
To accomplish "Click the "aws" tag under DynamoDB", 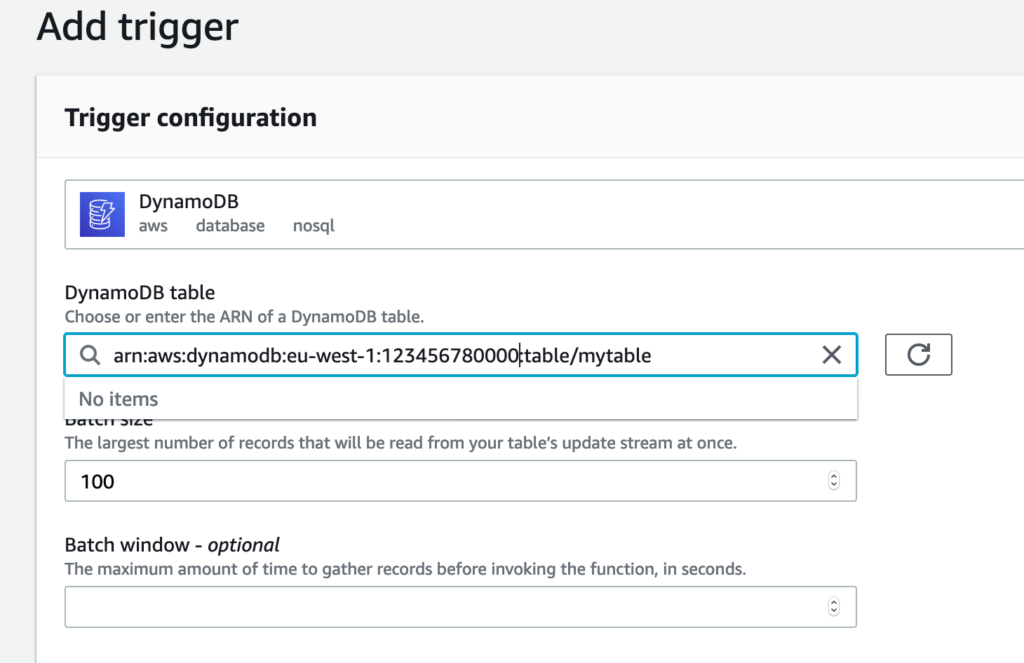I will [x=153, y=226].
